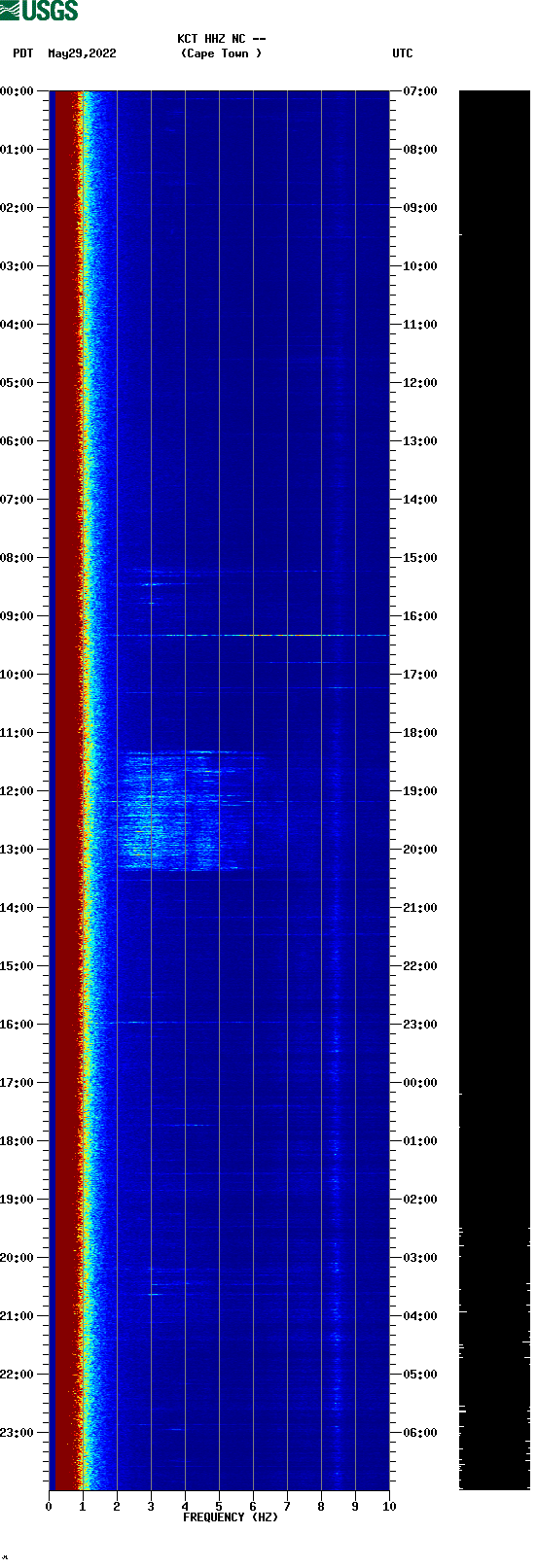
Task: Select the station title KCT HHZ NC --
Action: tap(222, 39)
